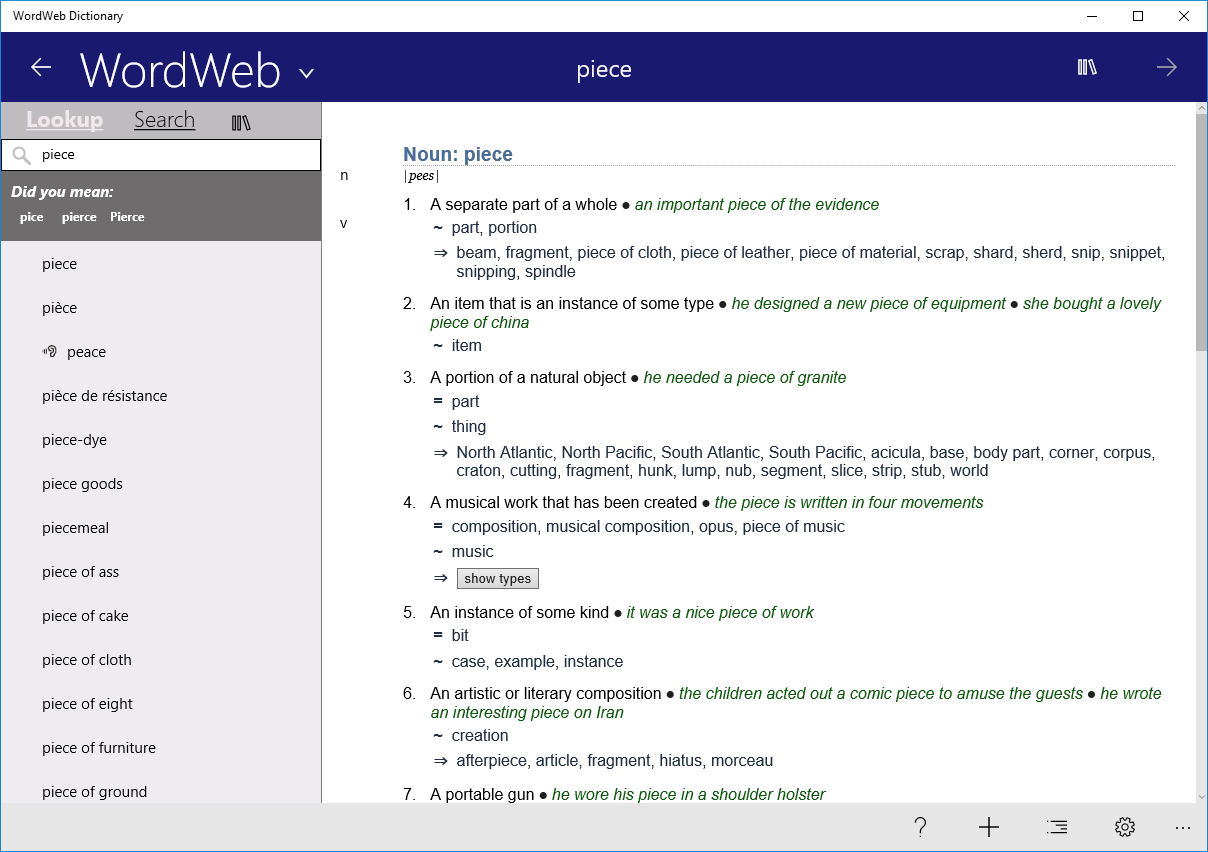This screenshot has height=852, width=1208.
Task: Open WordWeb help with the question mark
Action: tap(920, 827)
